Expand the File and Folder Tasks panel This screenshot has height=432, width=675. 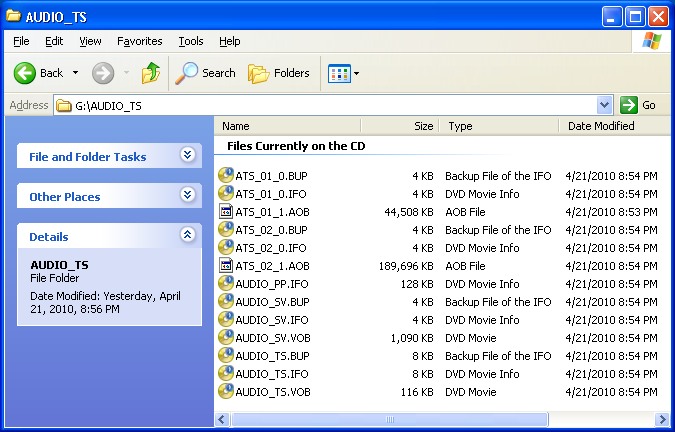[x=187, y=155]
